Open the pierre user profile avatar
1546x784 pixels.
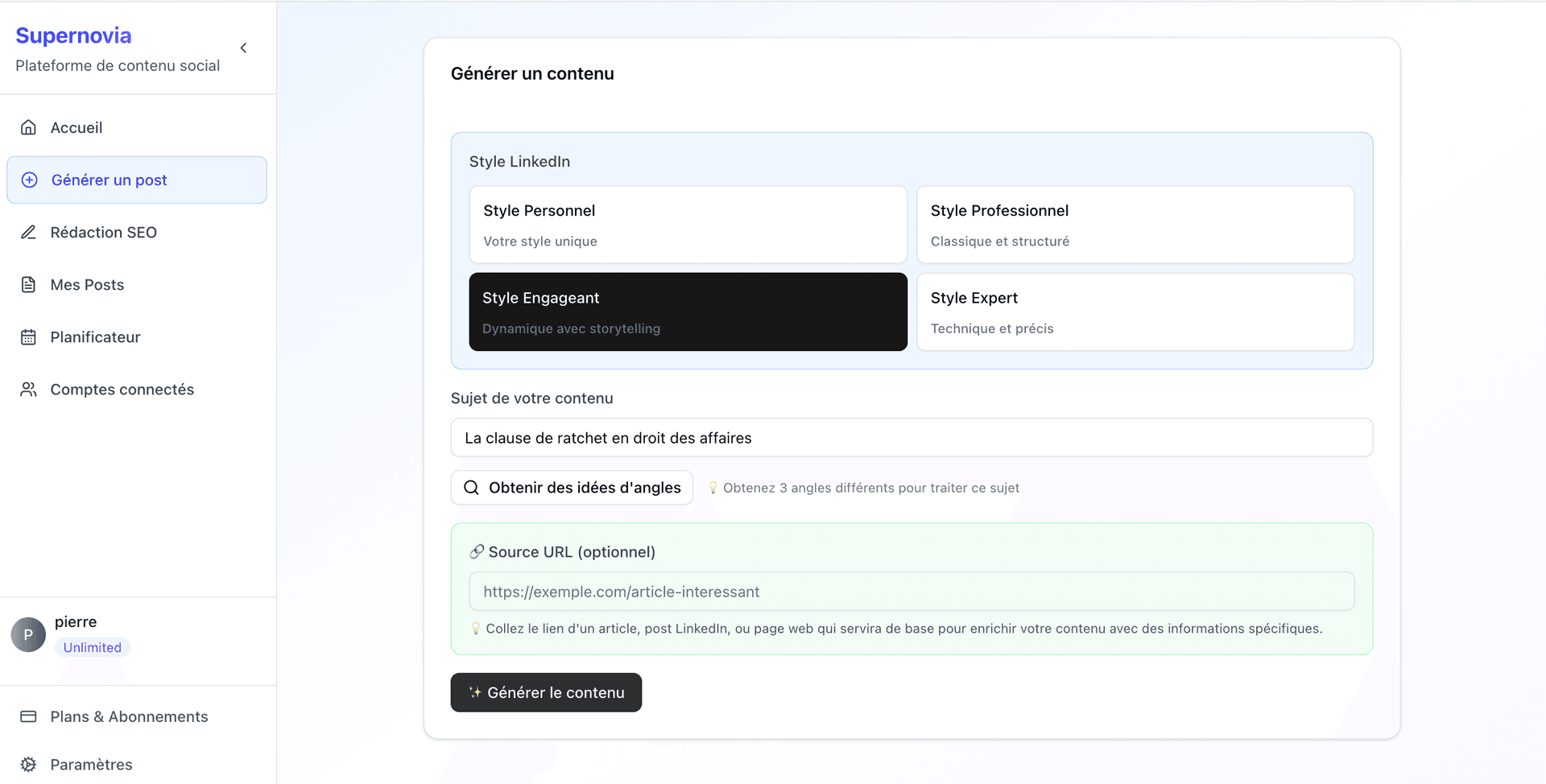coord(28,635)
